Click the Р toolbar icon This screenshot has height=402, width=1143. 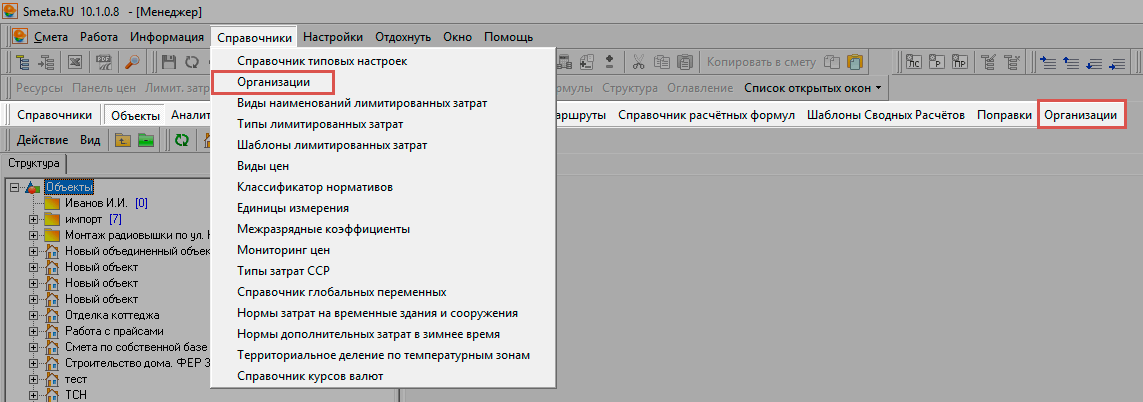pos(939,63)
